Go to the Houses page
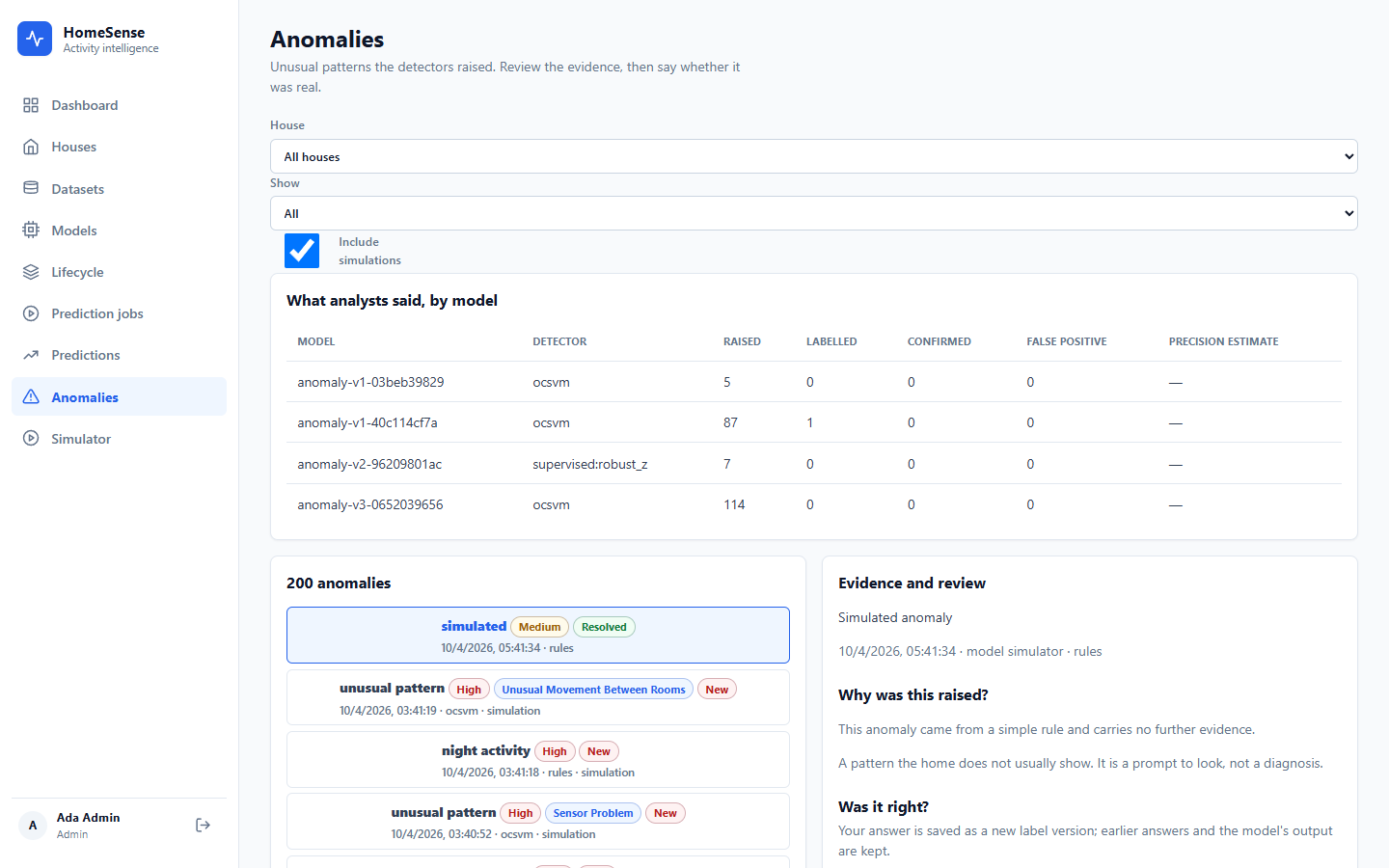 pos(119,147)
